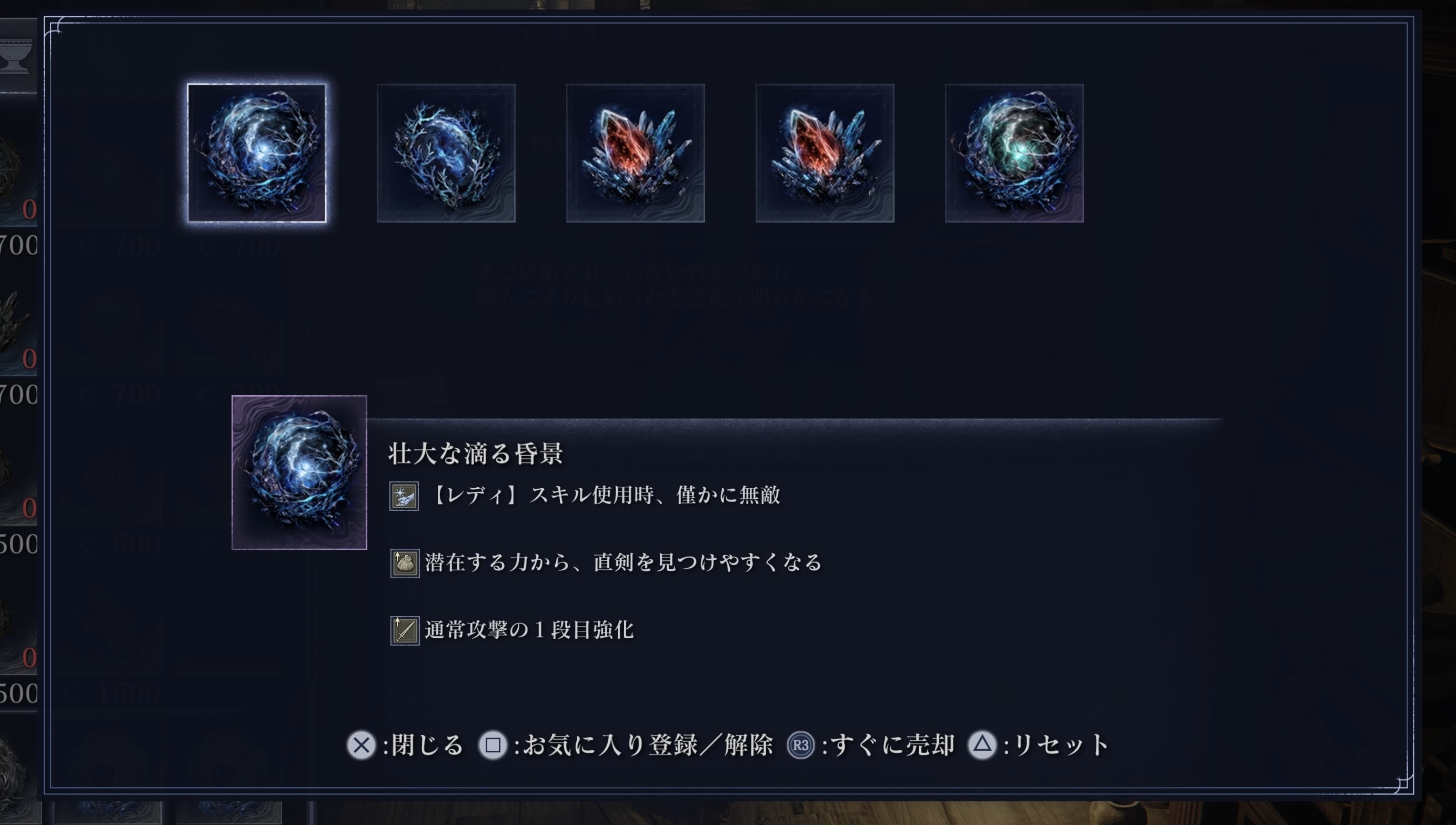Click the pouch icon beside 潜在する力から

point(405,563)
